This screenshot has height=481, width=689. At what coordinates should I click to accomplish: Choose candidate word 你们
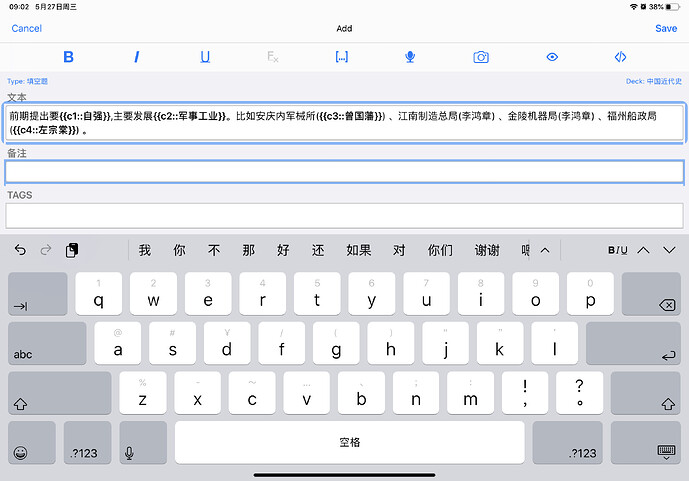pos(440,250)
